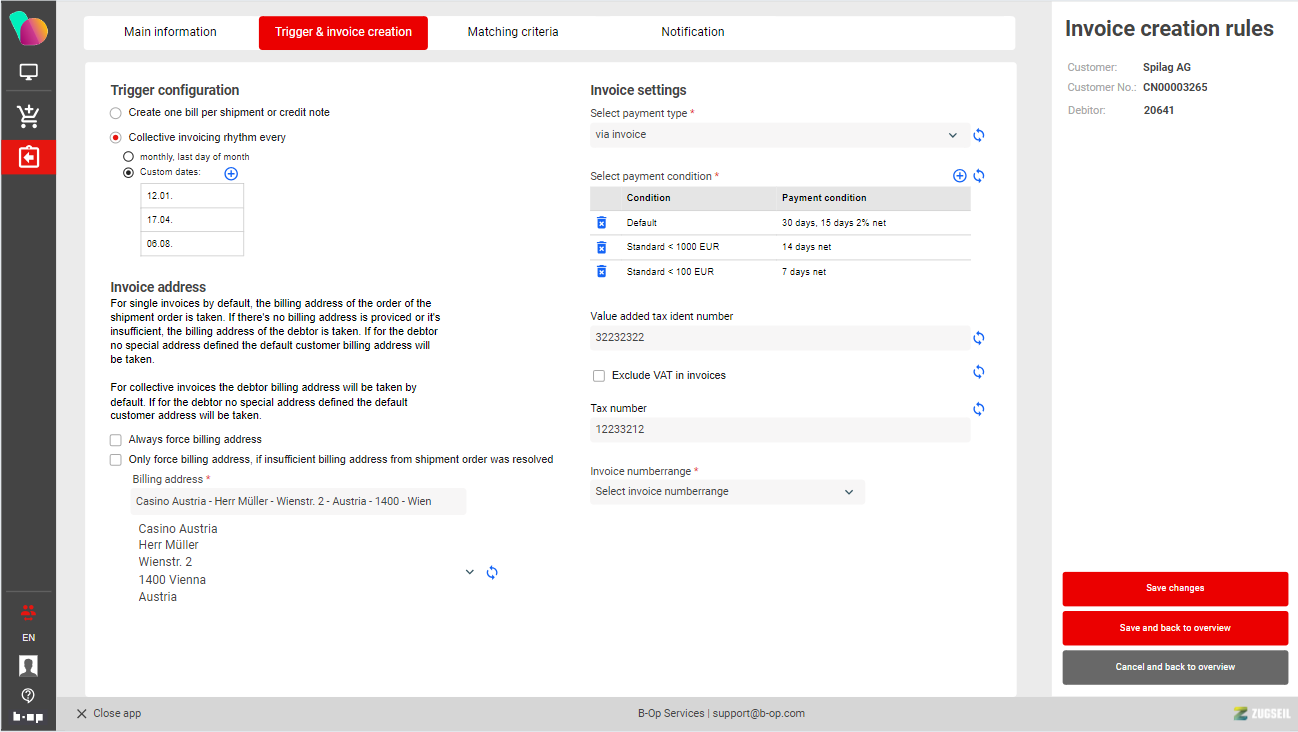Image resolution: width=1298 pixels, height=732 pixels.
Task: Choose monthly, last day of month option
Action: point(128,157)
